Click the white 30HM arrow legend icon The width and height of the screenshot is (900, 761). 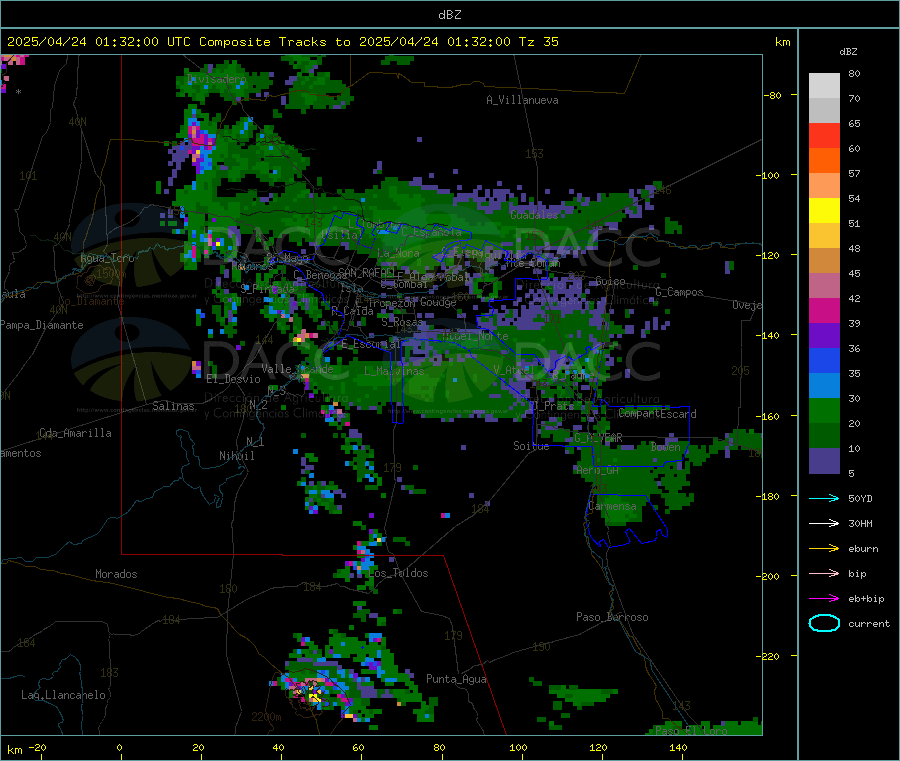[824, 523]
